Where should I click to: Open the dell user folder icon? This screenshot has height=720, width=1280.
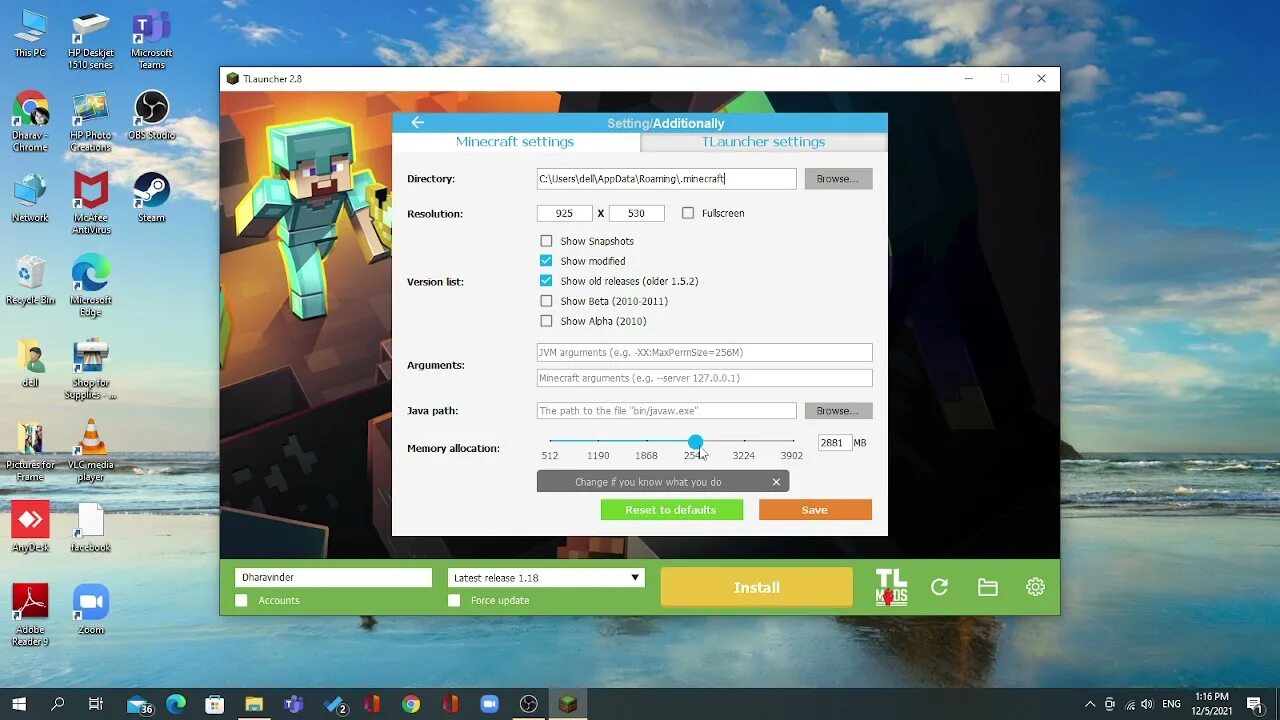pyautogui.click(x=30, y=363)
